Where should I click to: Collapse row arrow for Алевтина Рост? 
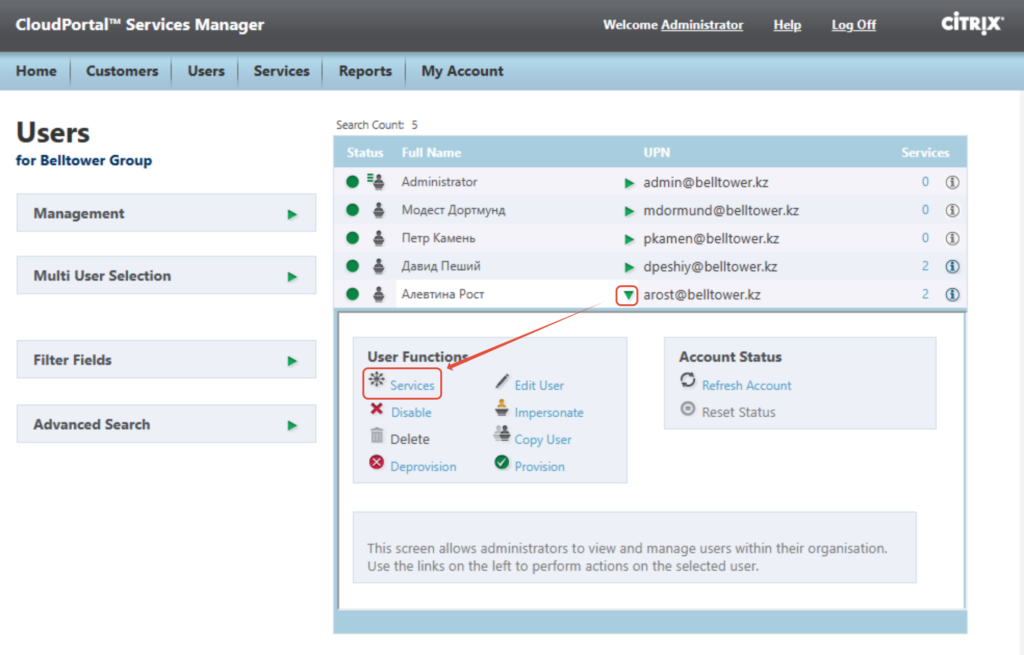coord(628,295)
